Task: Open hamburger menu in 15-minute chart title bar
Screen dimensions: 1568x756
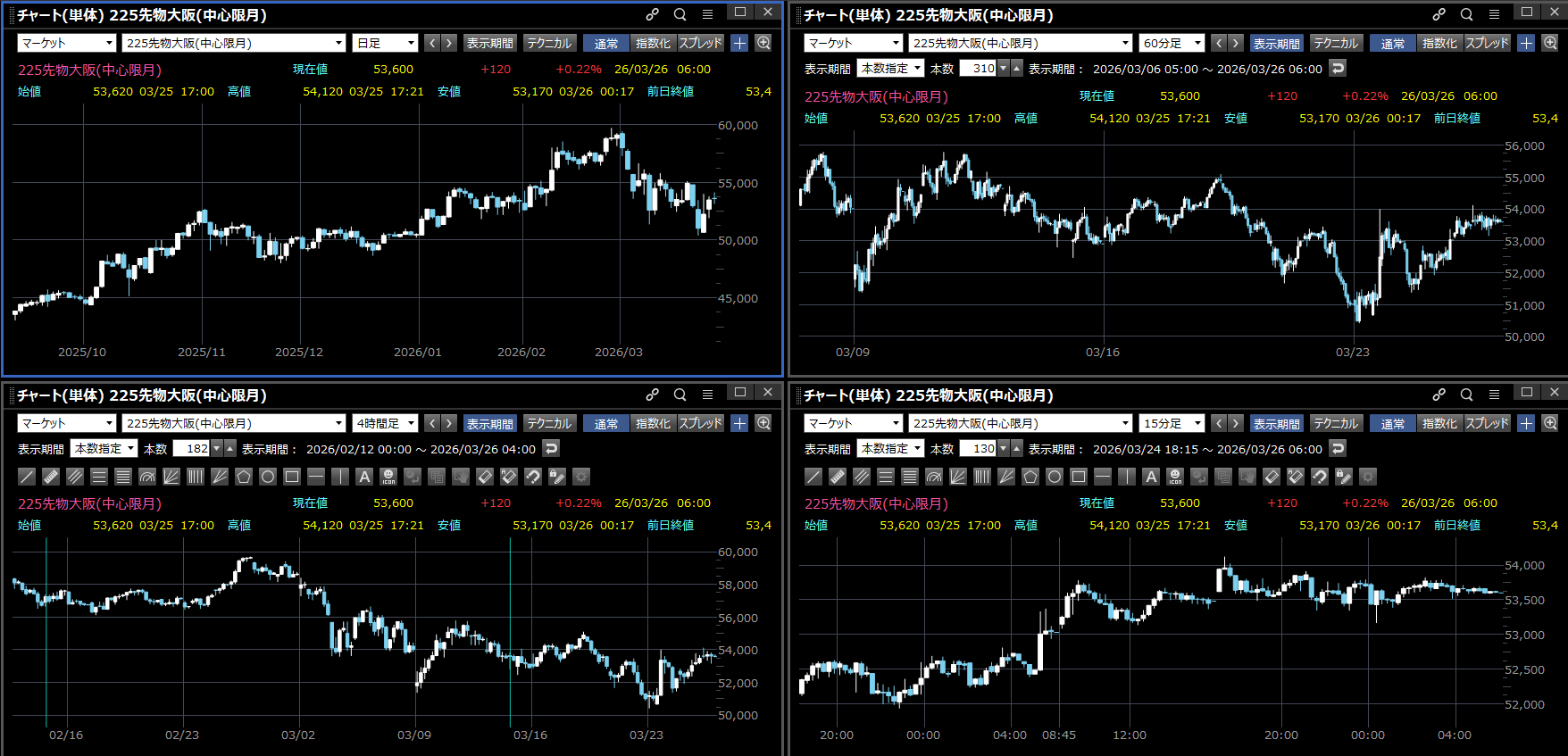Action: tap(1494, 395)
